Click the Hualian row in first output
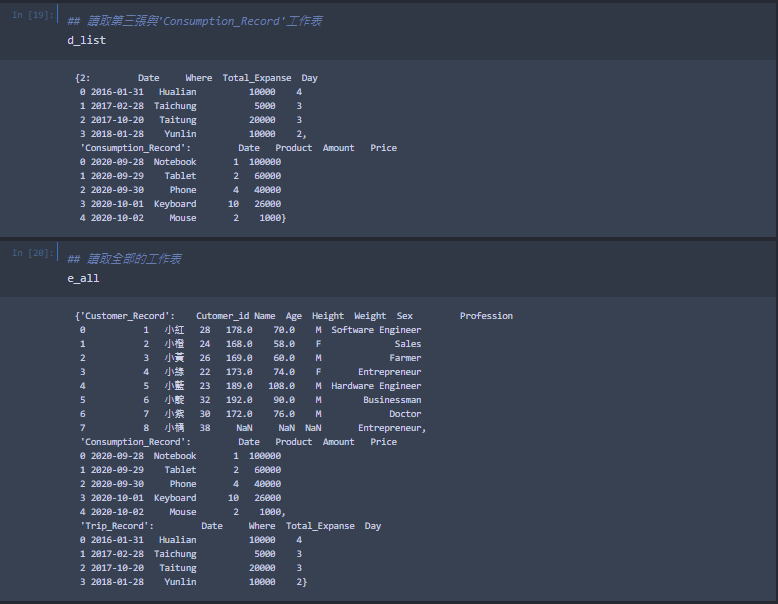 (191, 92)
